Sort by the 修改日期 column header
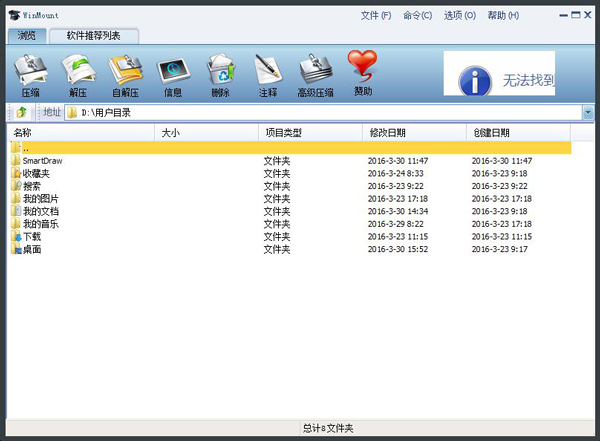The image size is (600, 441). [x=414, y=133]
